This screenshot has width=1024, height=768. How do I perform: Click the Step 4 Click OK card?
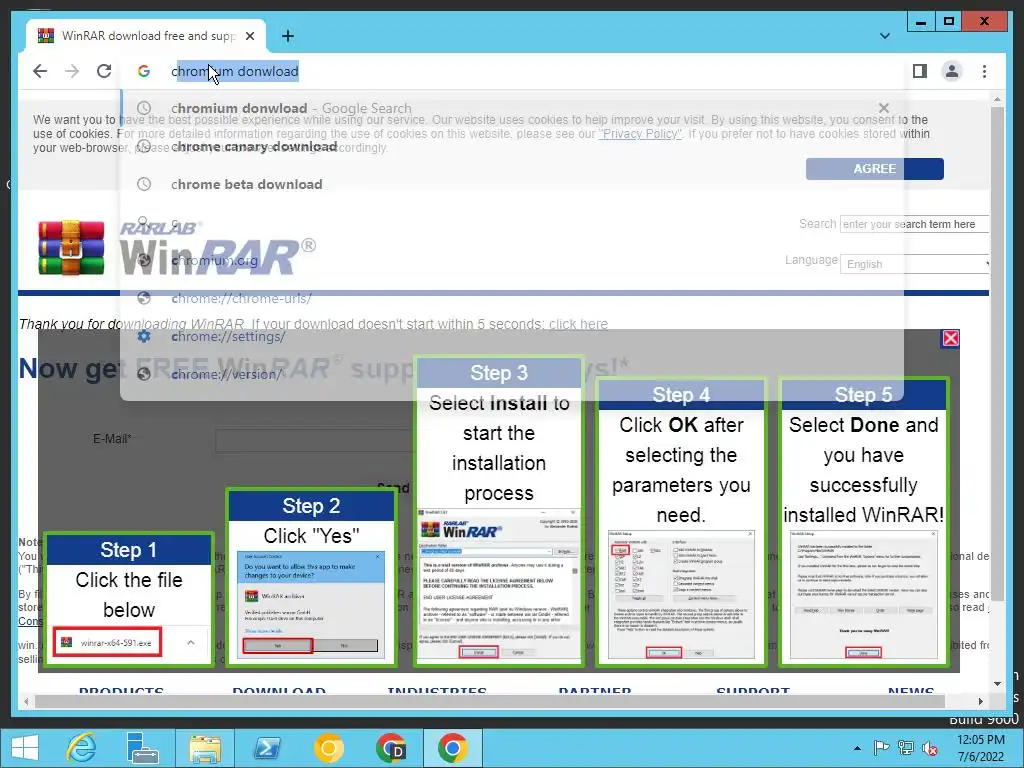point(681,522)
